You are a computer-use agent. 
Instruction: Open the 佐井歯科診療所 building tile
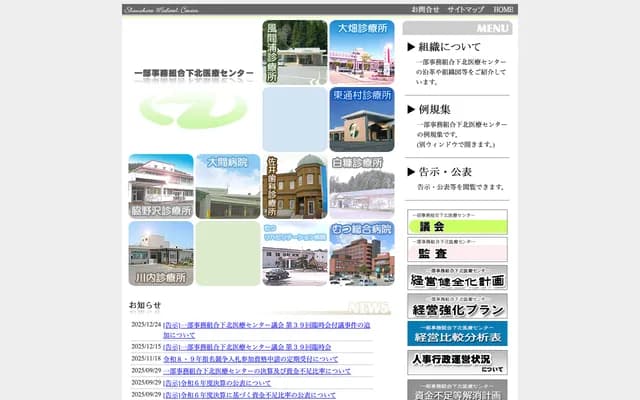click(295, 186)
